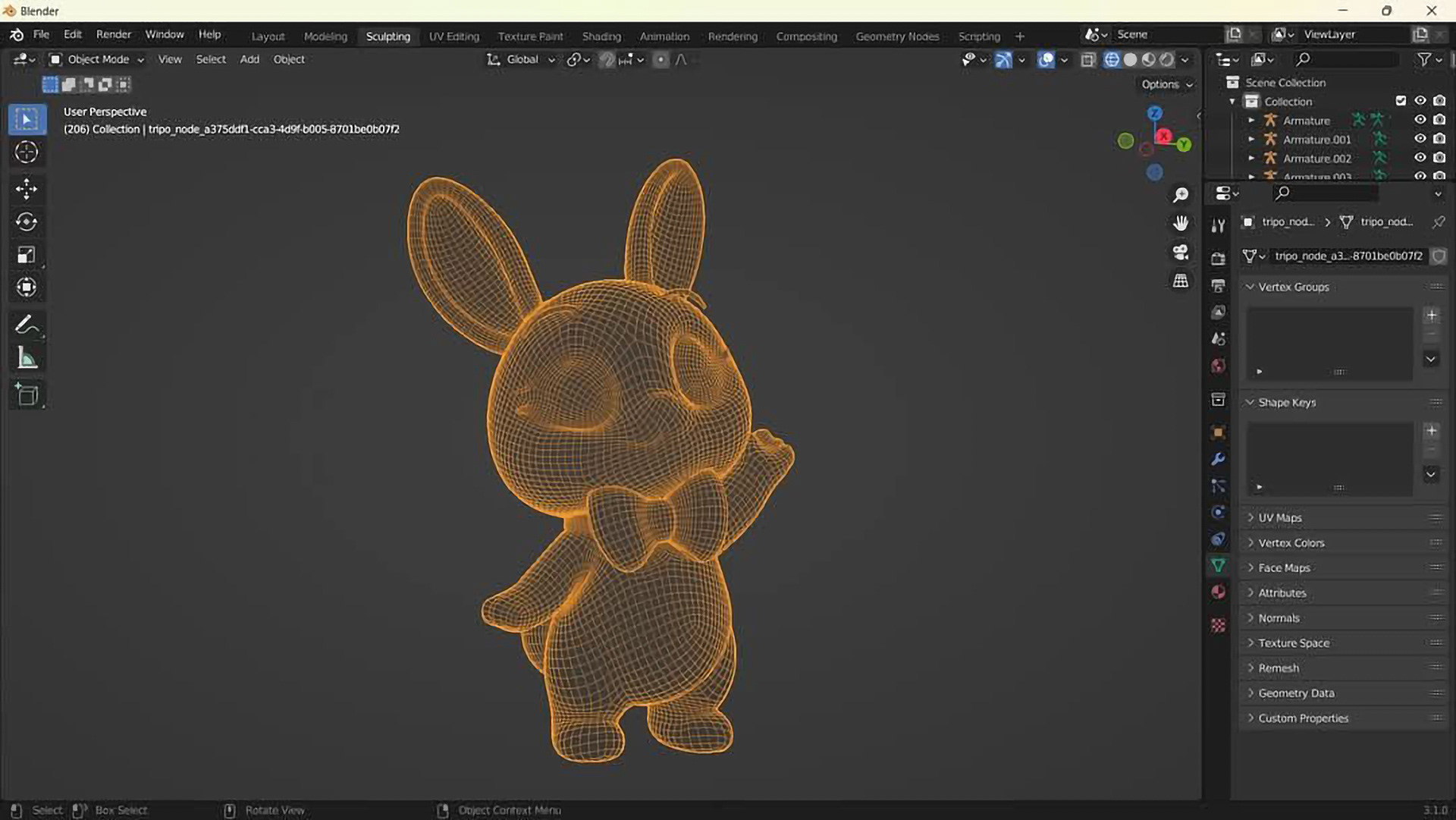Select the Move tool in toolbar
1456x820 pixels.
(x=27, y=189)
